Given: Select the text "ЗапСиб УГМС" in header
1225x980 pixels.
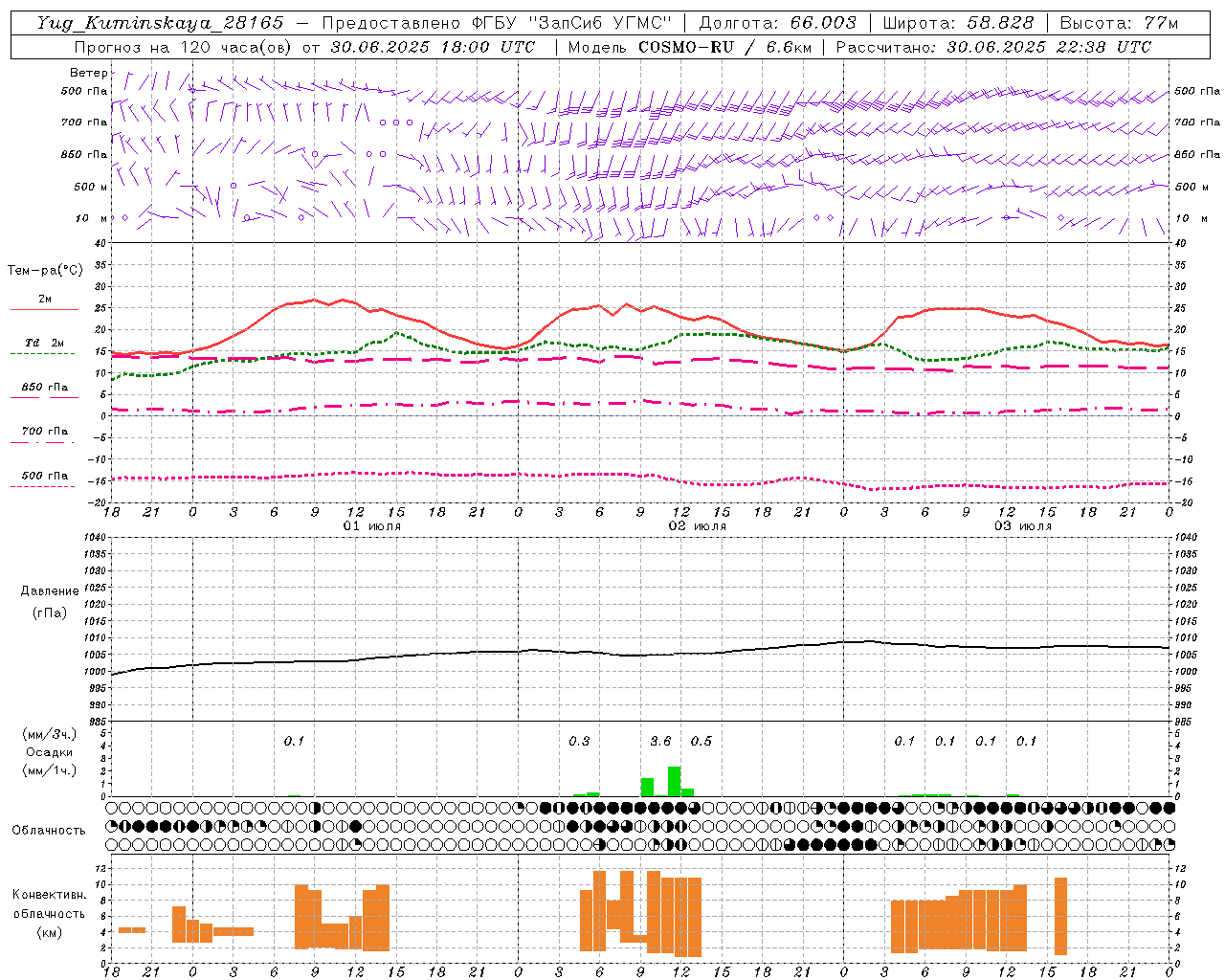Looking at the screenshot, I should 600,23.
